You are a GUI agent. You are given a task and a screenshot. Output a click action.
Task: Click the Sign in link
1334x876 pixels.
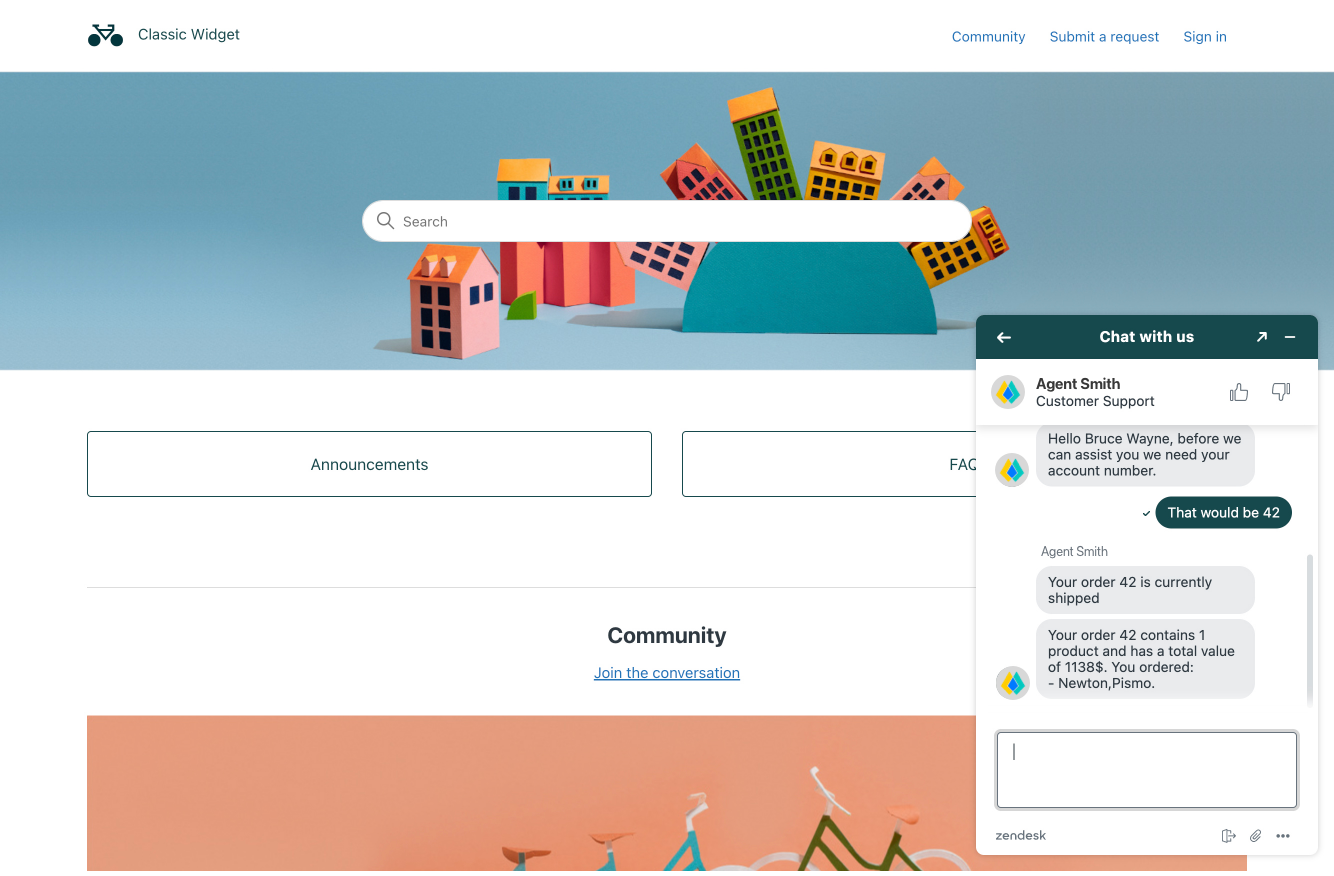tap(1205, 37)
